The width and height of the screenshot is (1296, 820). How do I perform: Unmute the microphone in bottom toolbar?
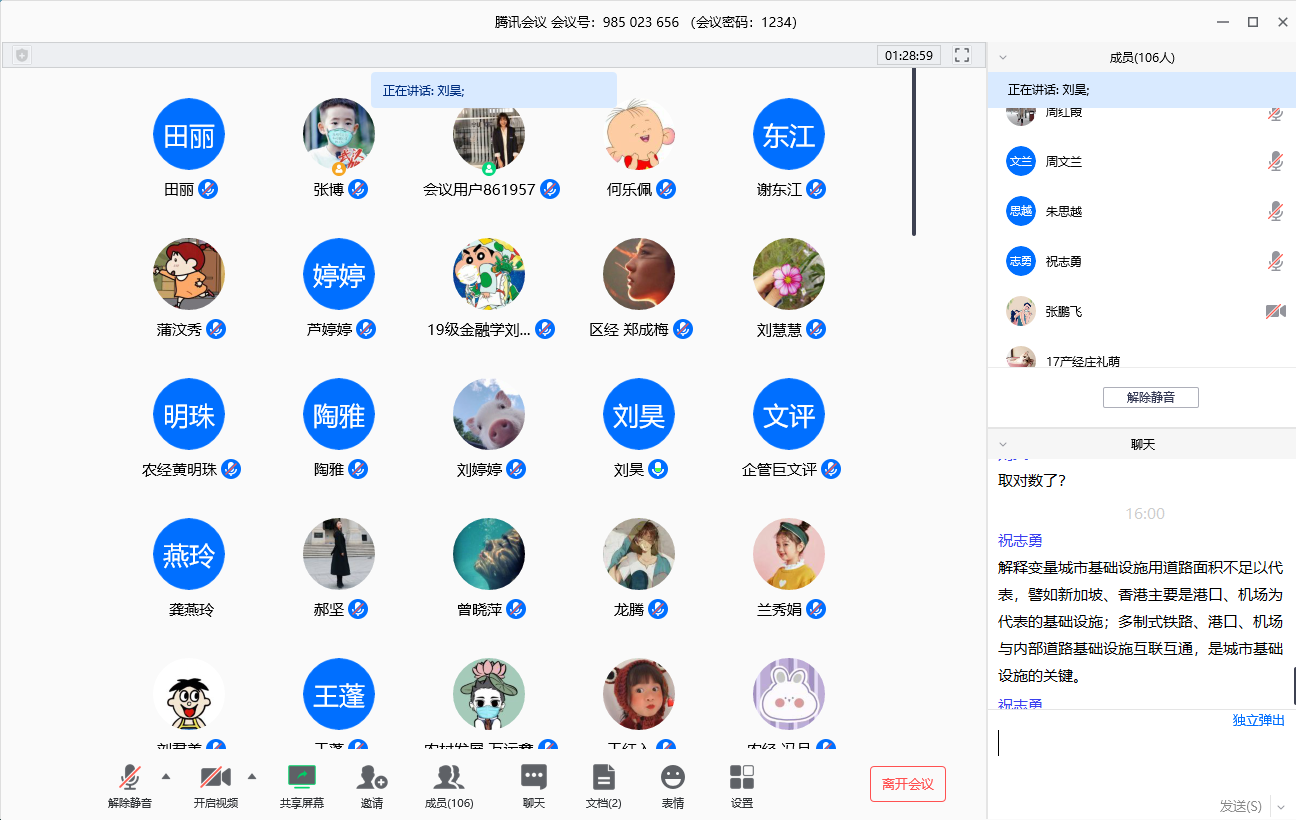click(130, 777)
